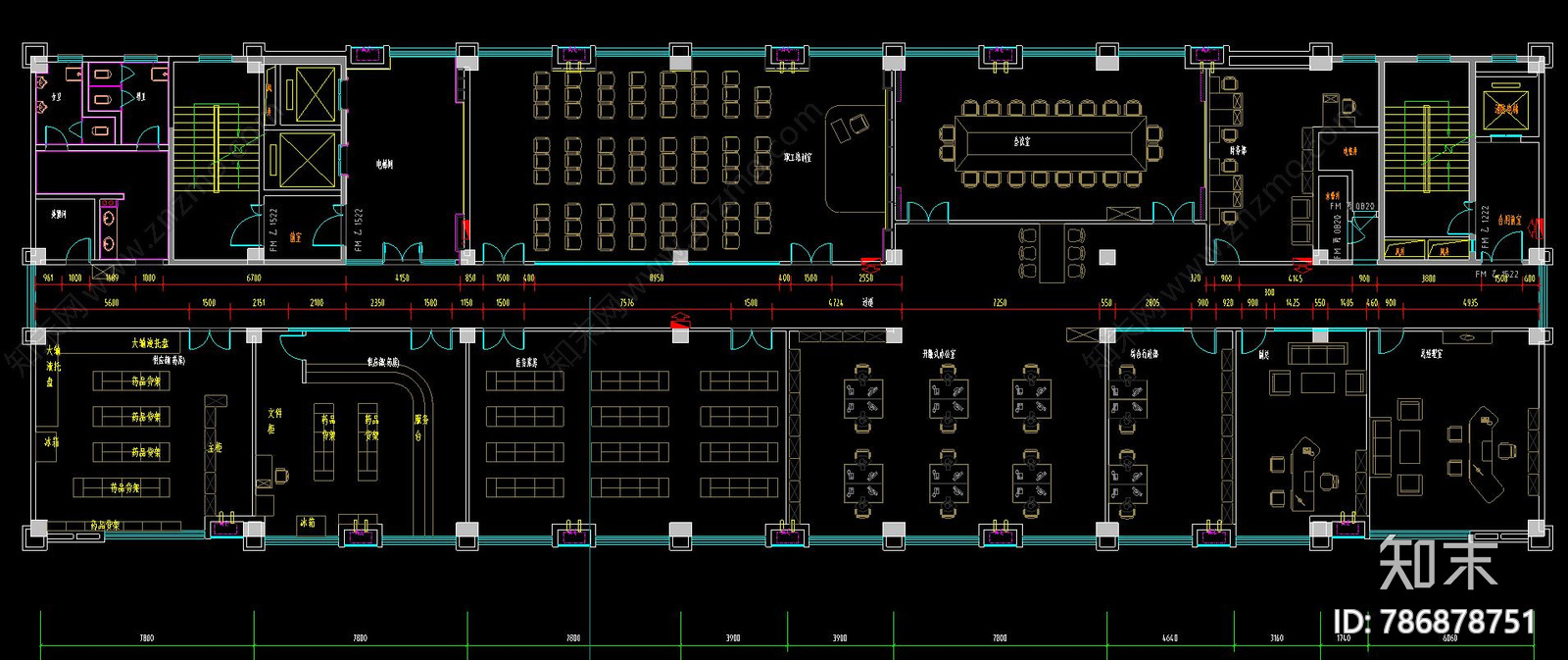Image resolution: width=1568 pixels, height=660 pixels.
Task: Click the 1425 dimension value
Action: pyautogui.click(x=1293, y=303)
